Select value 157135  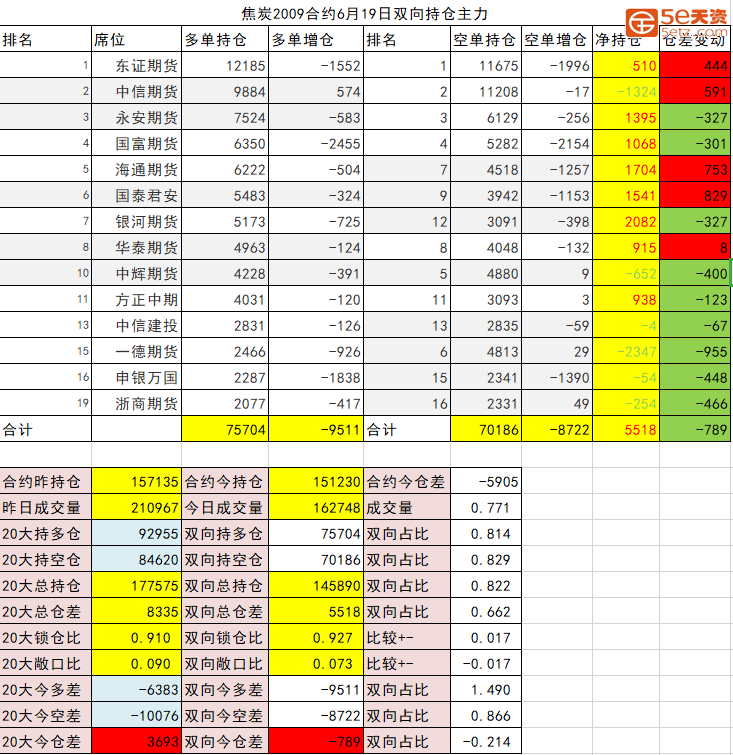point(136,481)
